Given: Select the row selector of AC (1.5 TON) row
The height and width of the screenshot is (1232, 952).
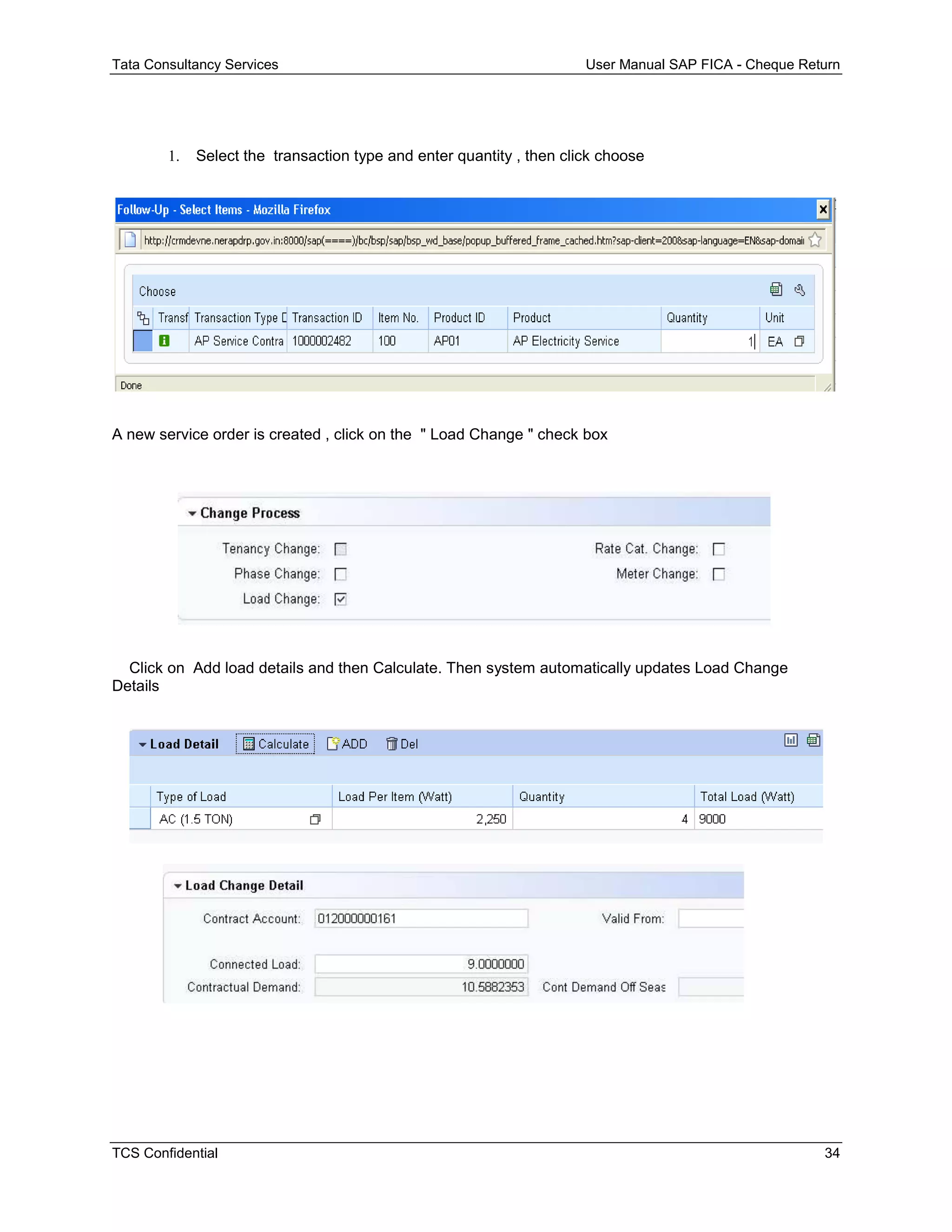Looking at the screenshot, I should click(x=140, y=819).
